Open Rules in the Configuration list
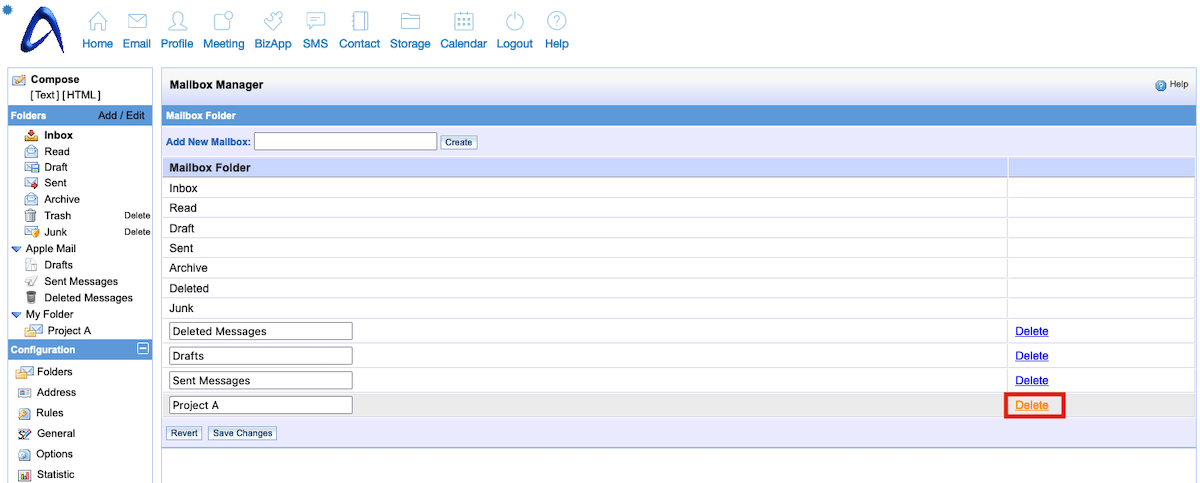 pyautogui.click(x=49, y=413)
